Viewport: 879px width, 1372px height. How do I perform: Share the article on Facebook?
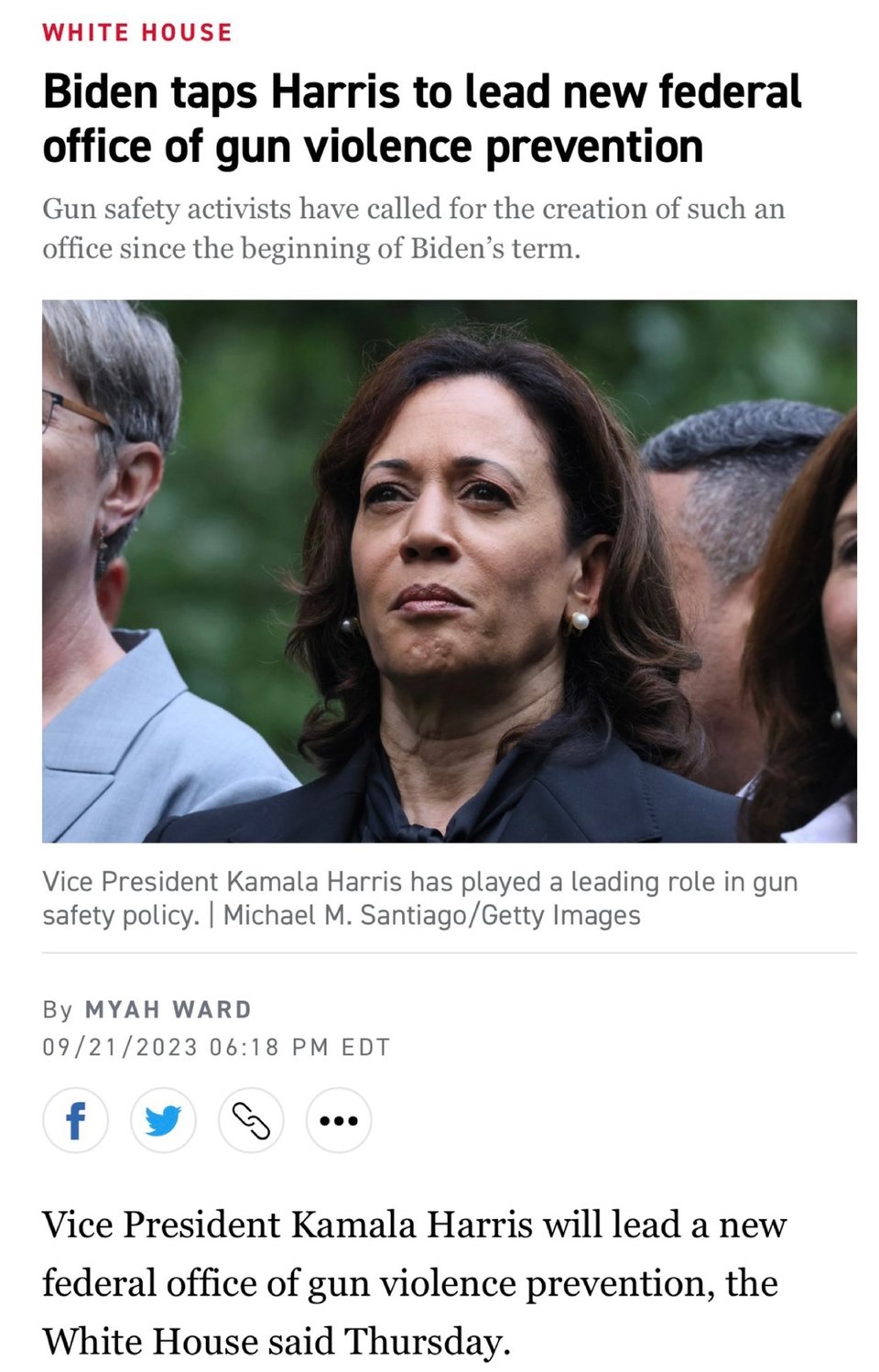[75, 1119]
